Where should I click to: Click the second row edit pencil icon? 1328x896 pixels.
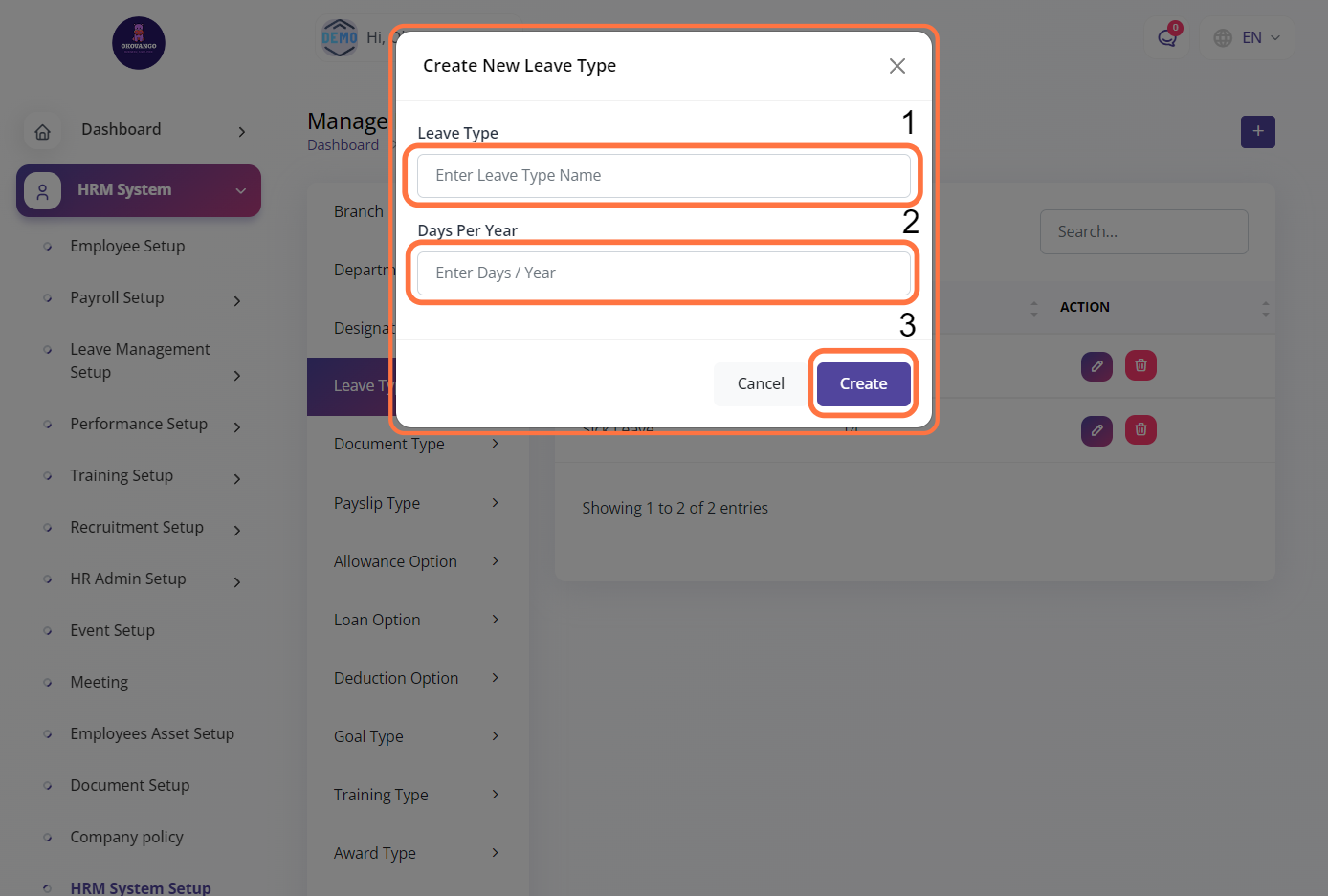1096,430
